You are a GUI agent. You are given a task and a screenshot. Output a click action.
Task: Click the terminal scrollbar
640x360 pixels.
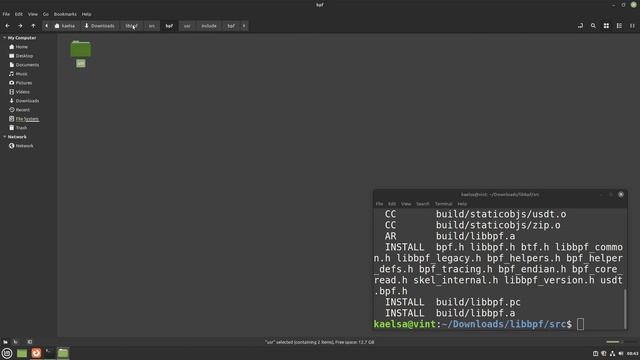point(625,308)
